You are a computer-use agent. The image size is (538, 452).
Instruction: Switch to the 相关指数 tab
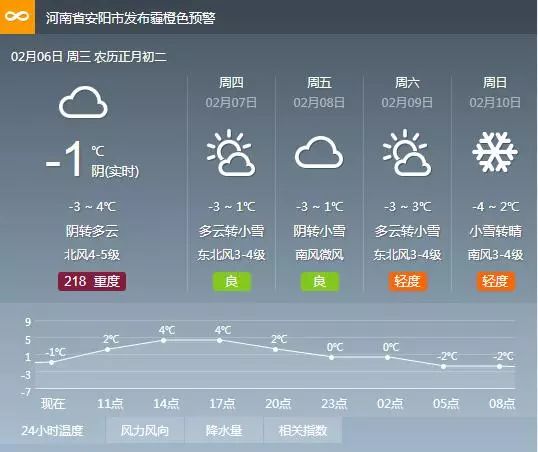(x=303, y=430)
